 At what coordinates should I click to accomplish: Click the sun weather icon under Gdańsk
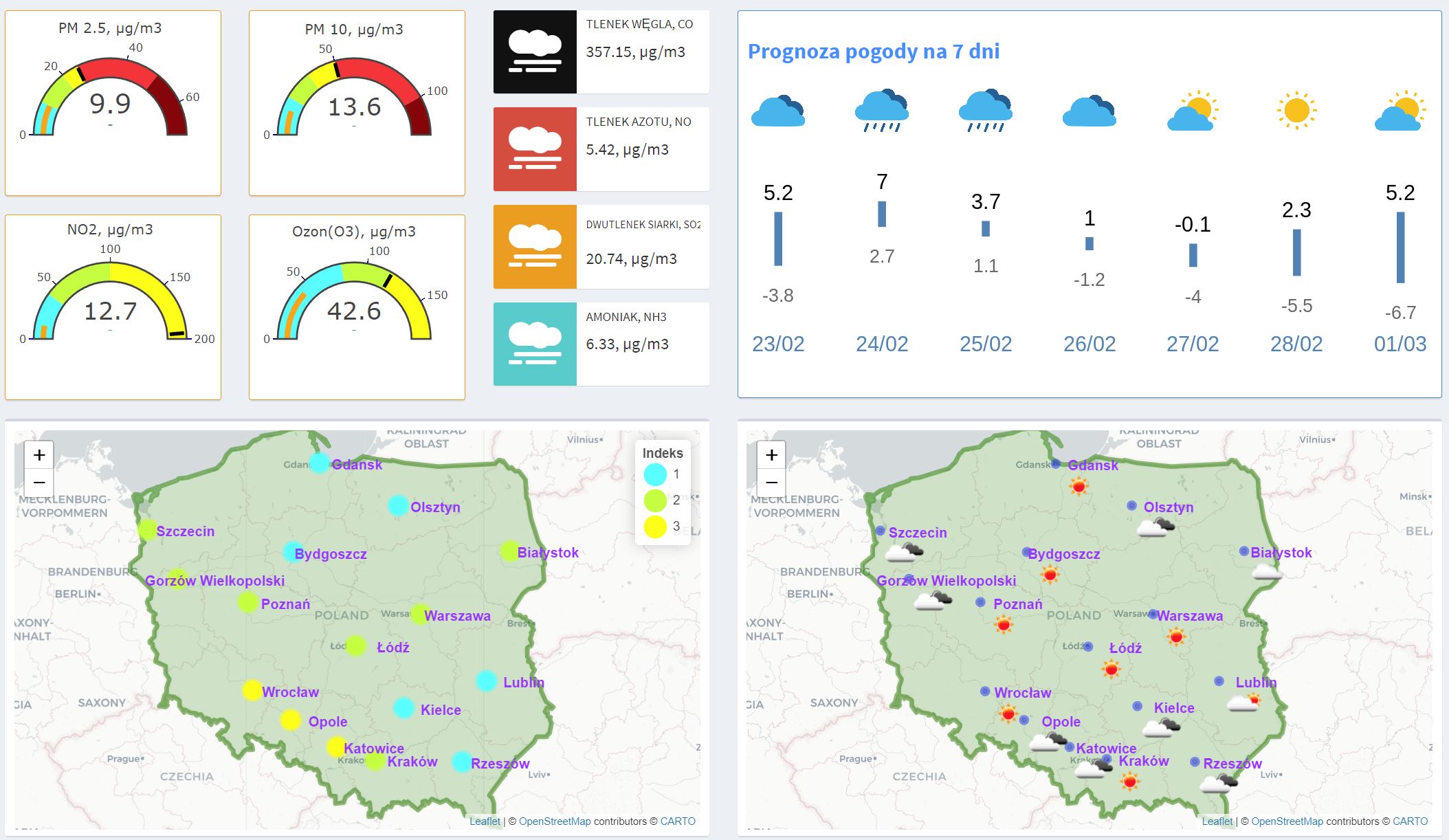1079,487
